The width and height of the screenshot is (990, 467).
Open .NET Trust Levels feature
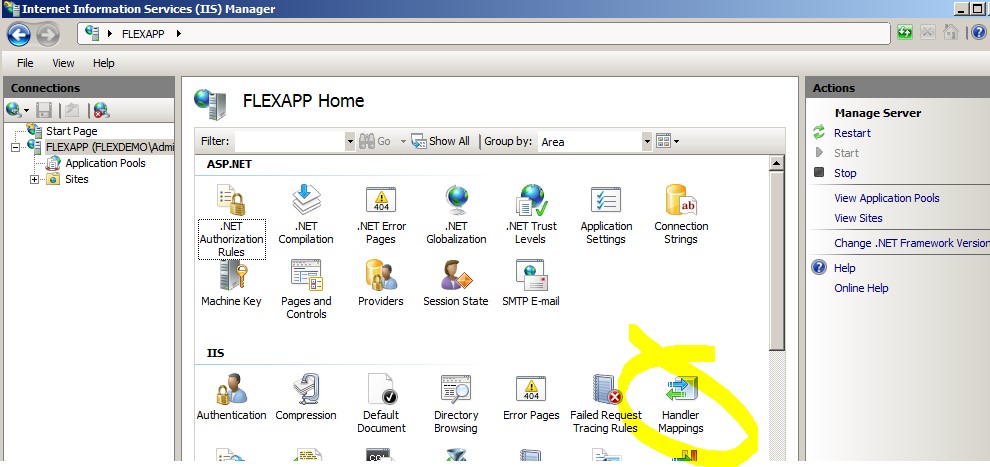click(x=531, y=215)
